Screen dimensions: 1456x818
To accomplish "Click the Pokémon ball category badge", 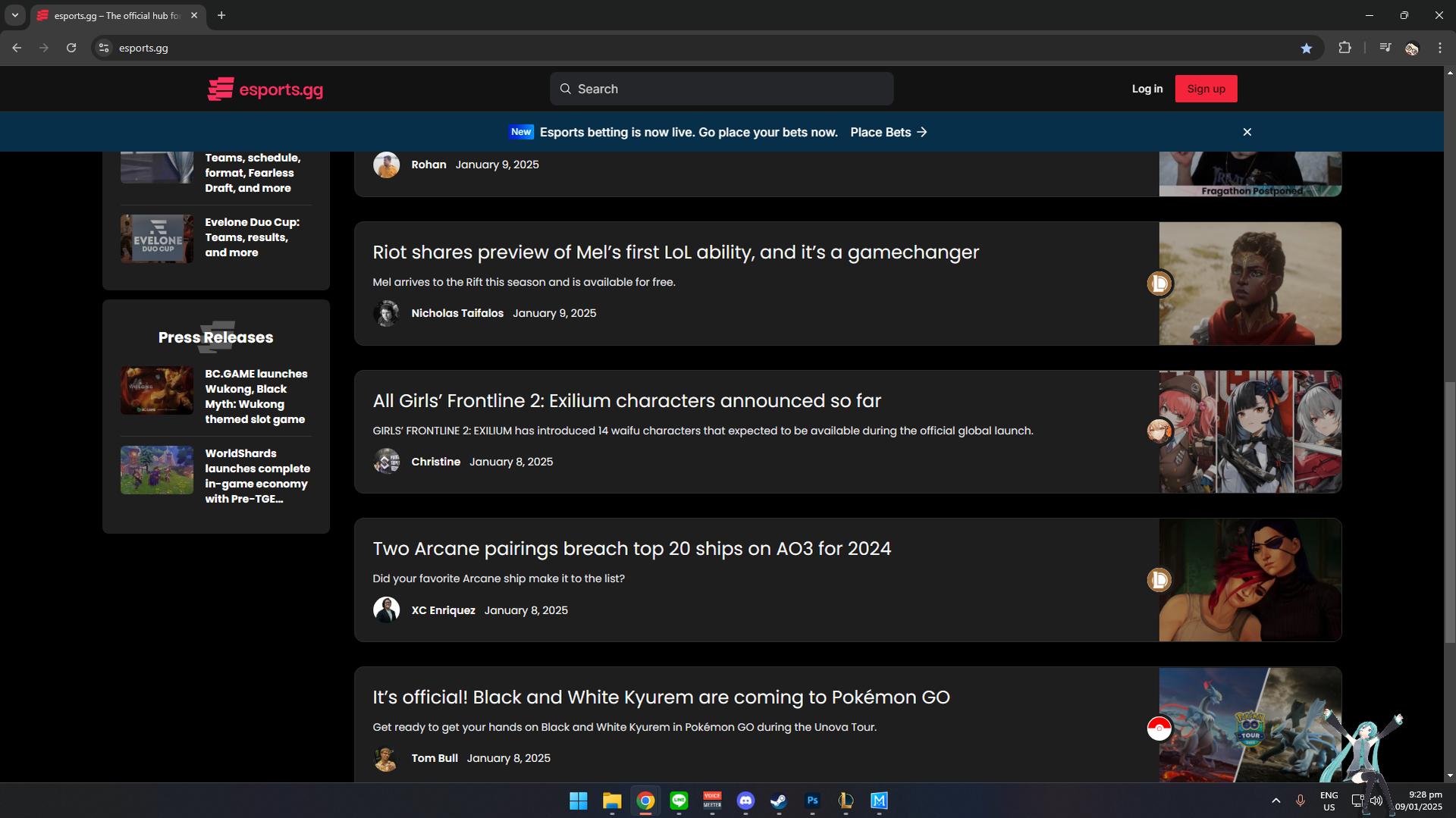I will [1159, 729].
